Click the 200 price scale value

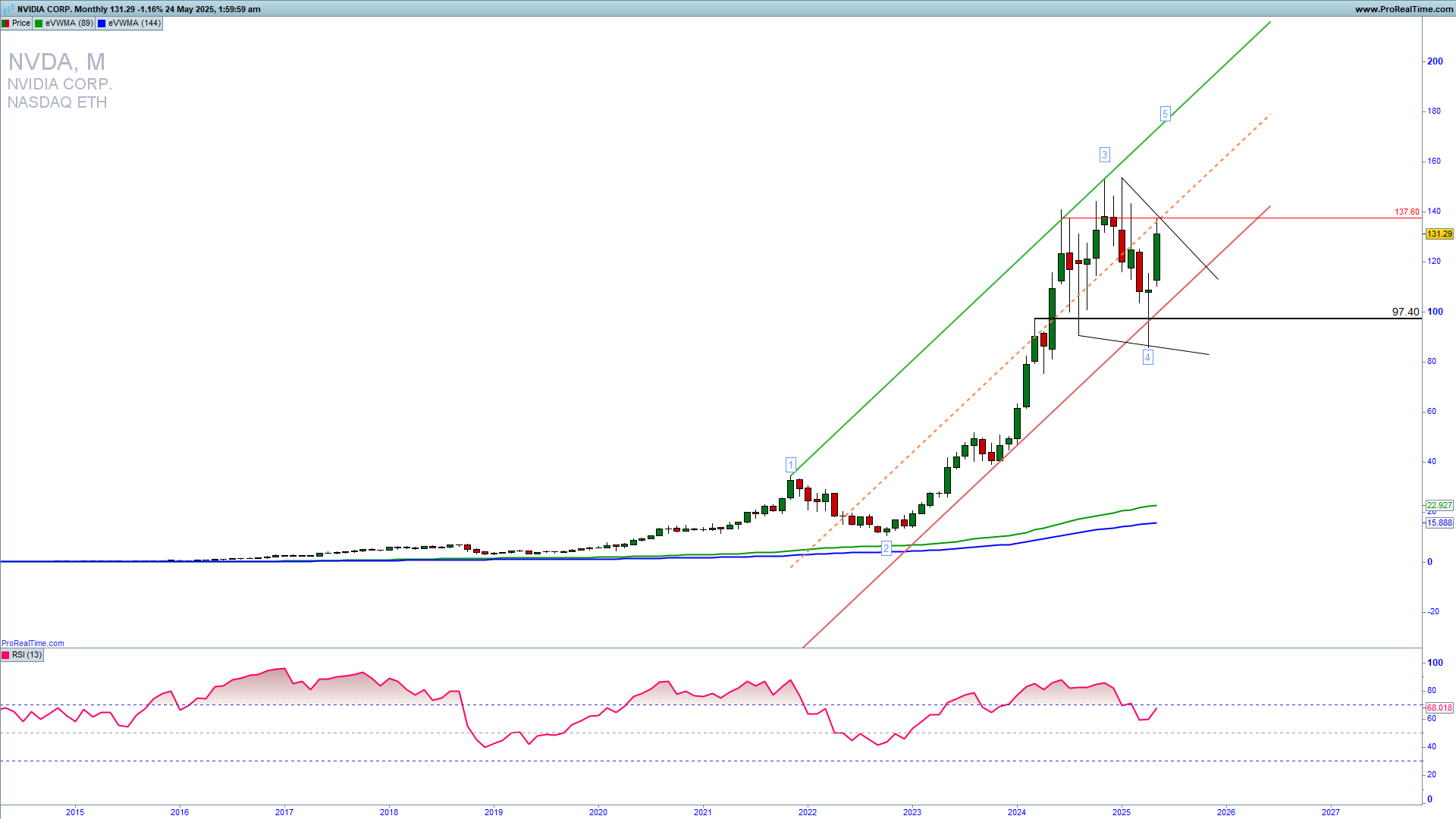1435,61
